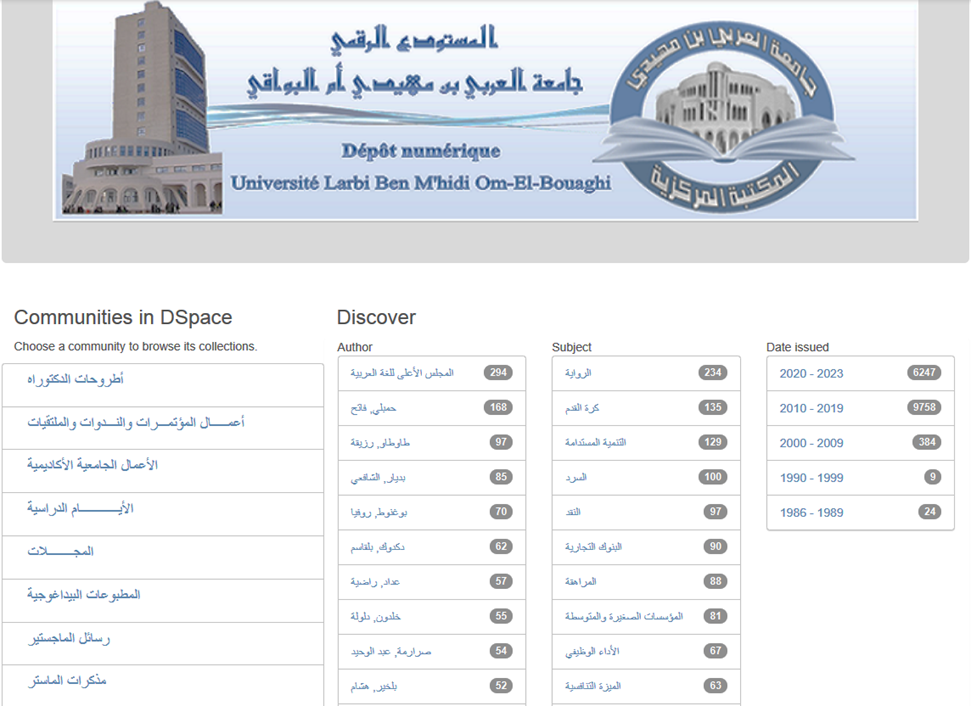Select the subject السرد
This screenshot has width=971, height=706.
coord(575,477)
